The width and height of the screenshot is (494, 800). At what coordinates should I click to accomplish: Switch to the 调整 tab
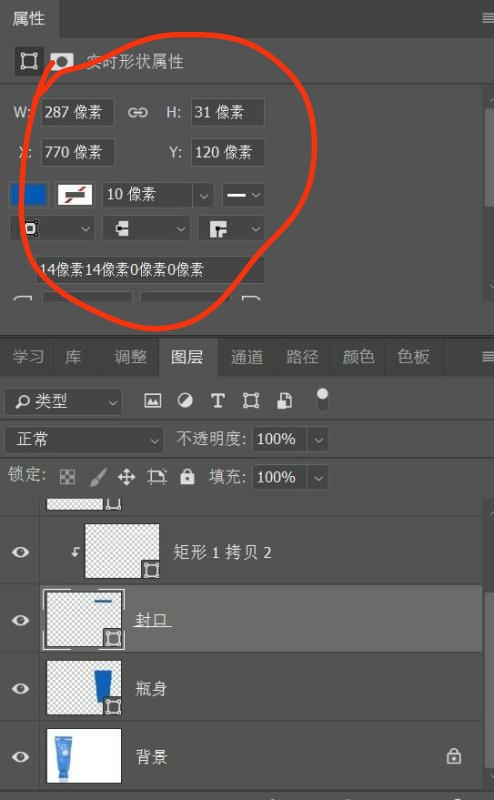[130, 357]
